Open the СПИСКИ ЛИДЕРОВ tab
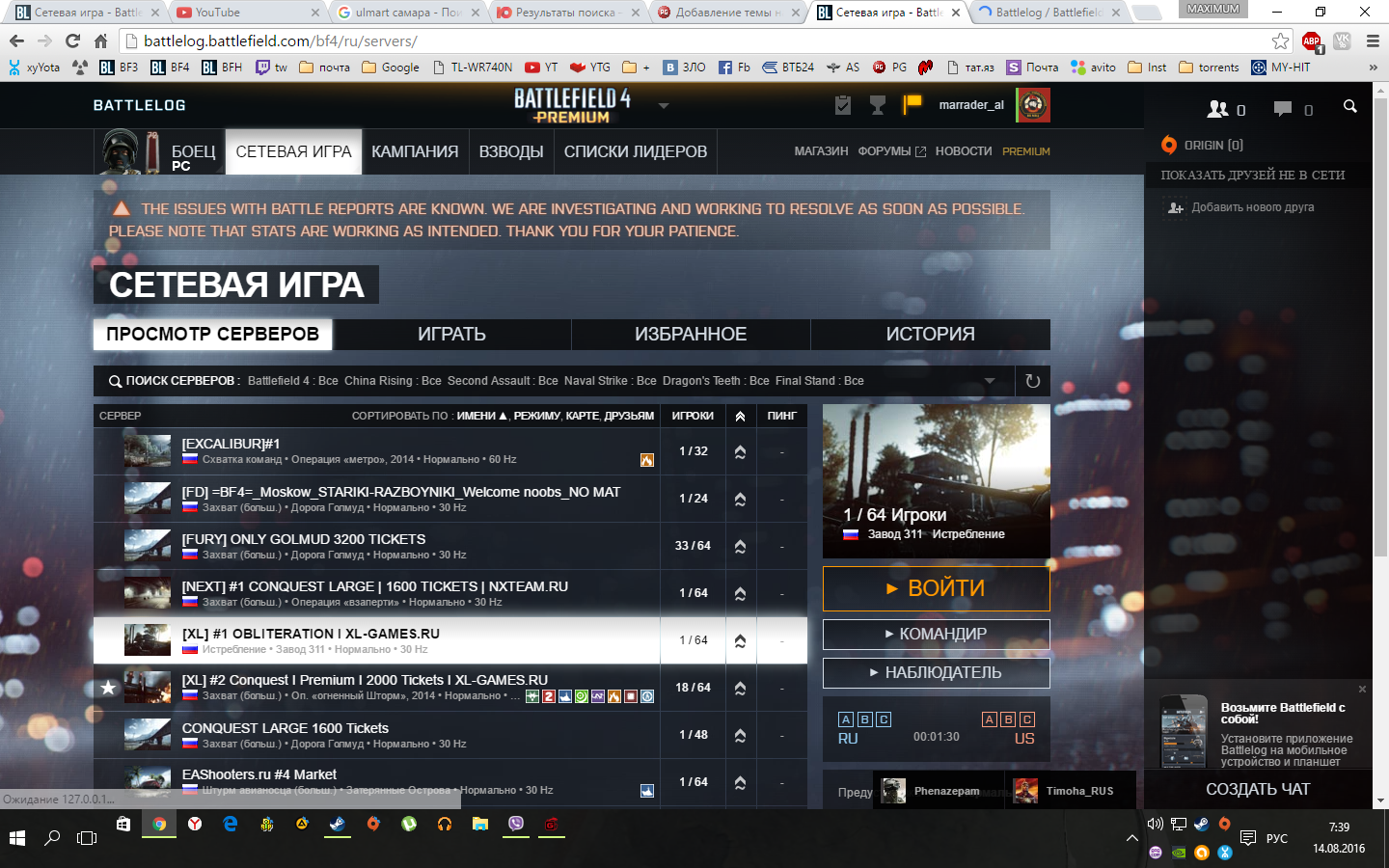This screenshot has width=1389, height=868. (636, 151)
